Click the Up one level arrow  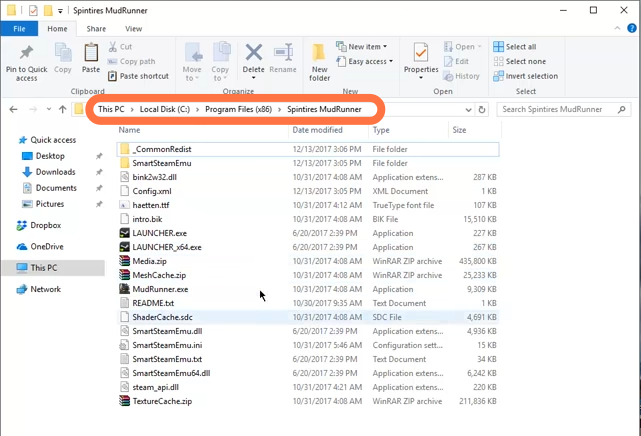pos(63,109)
